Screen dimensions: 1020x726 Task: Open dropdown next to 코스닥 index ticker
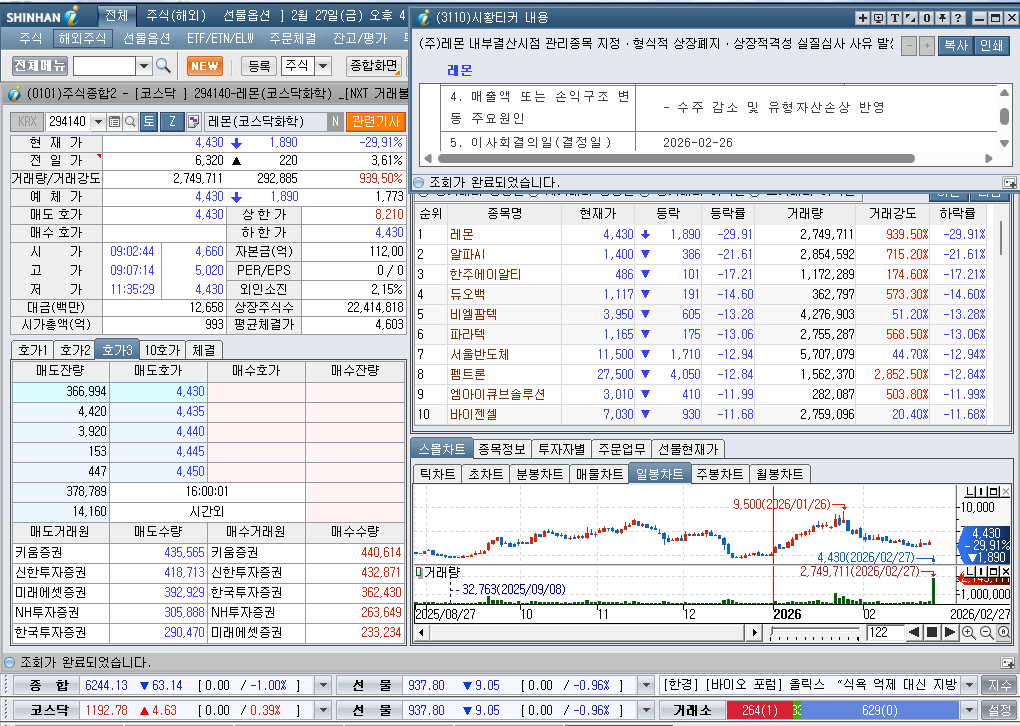click(x=323, y=710)
